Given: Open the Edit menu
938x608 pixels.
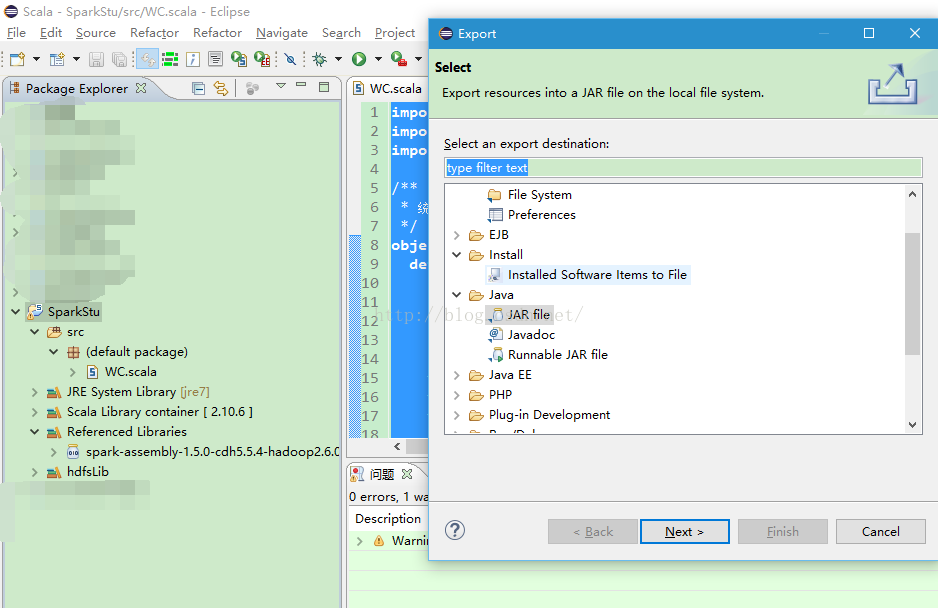Looking at the screenshot, I should 51,33.
